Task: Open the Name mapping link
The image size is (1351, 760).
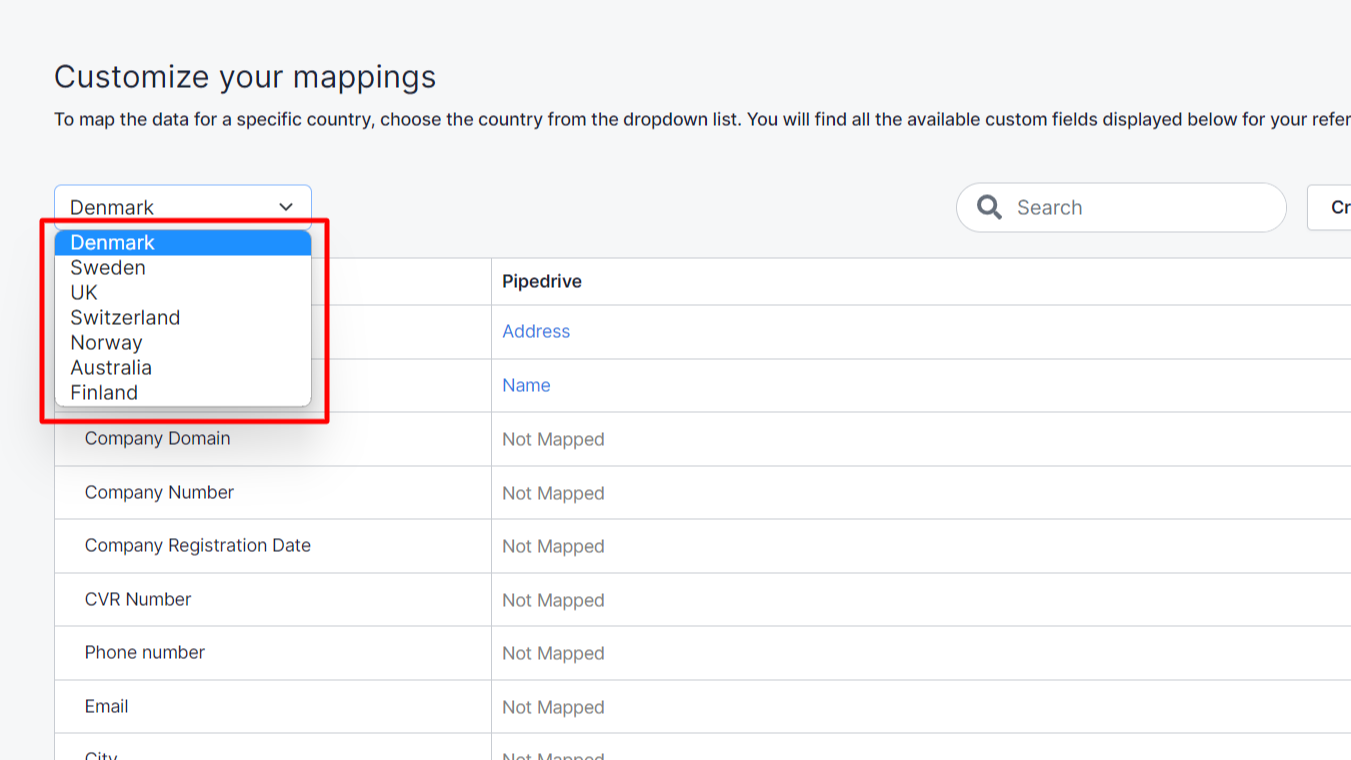Action: [526, 385]
